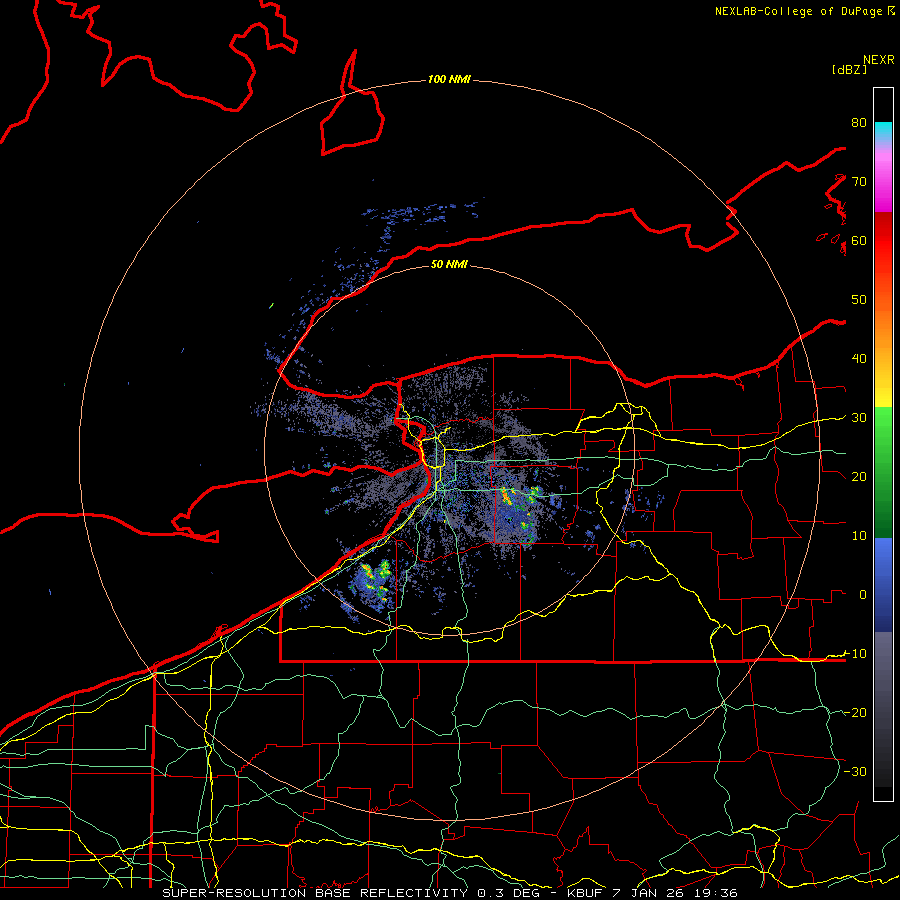Click the 20 dBZ scale value

pos(859,477)
